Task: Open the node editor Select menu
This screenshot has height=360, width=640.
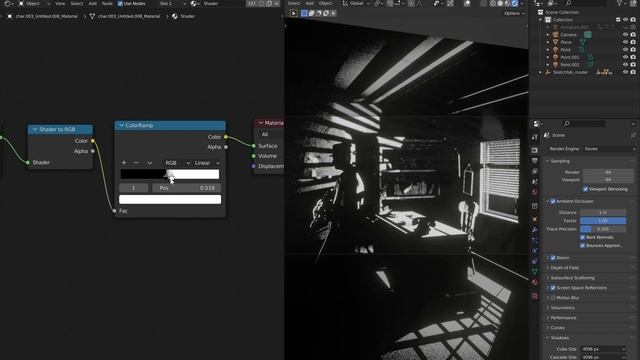Action: (x=77, y=3)
